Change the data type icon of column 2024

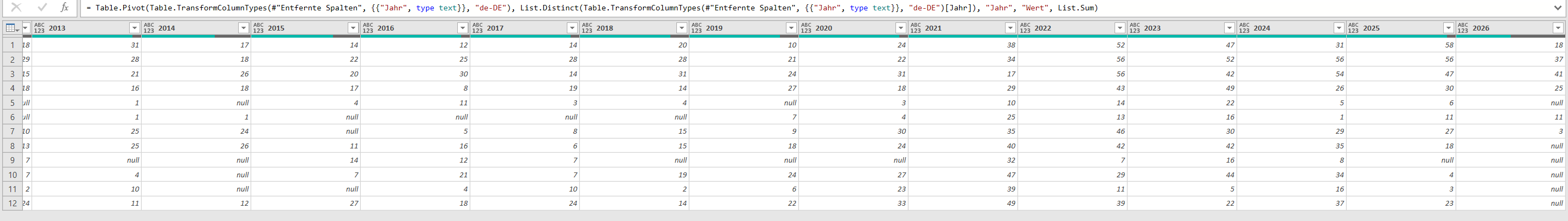(1245, 28)
